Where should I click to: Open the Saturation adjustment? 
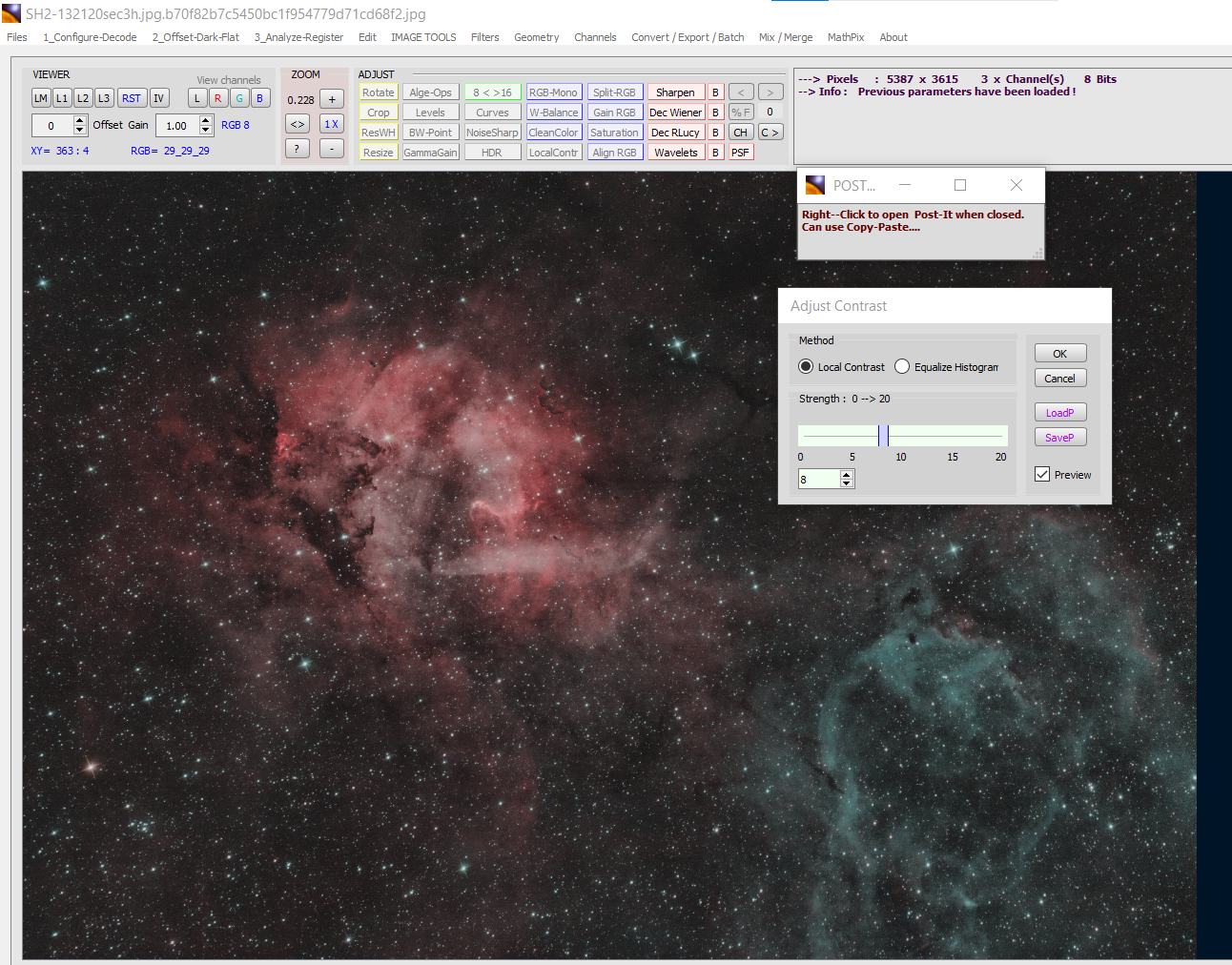click(x=615, y=133)
